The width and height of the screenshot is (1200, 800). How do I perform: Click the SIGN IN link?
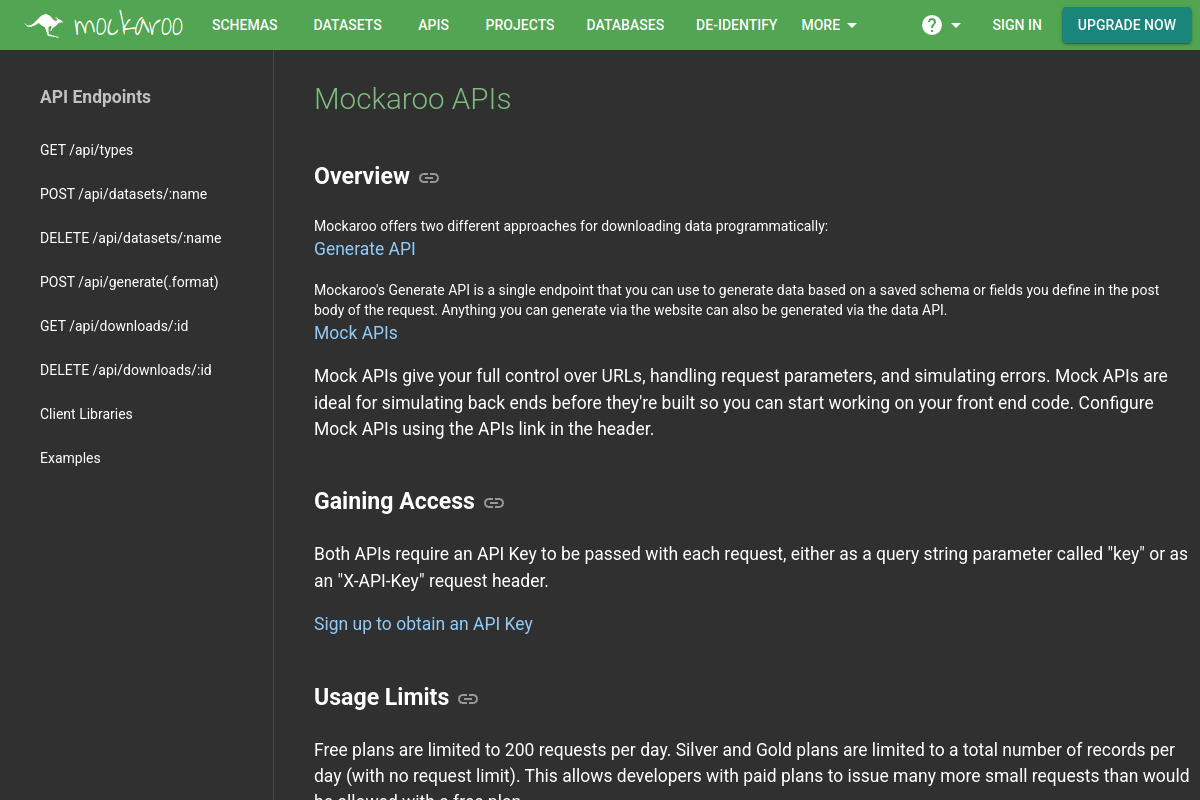pyautogui.click(x=1017, y=25)
